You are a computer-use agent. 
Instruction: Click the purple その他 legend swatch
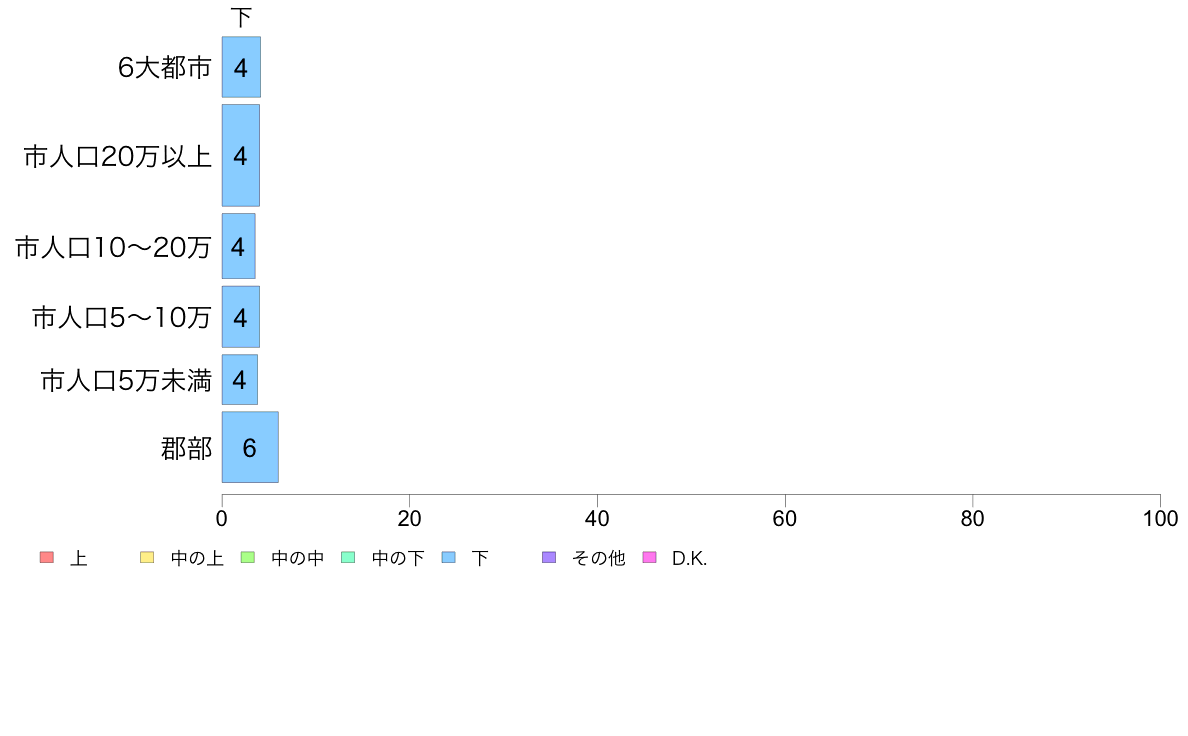[x=549, y=557]
